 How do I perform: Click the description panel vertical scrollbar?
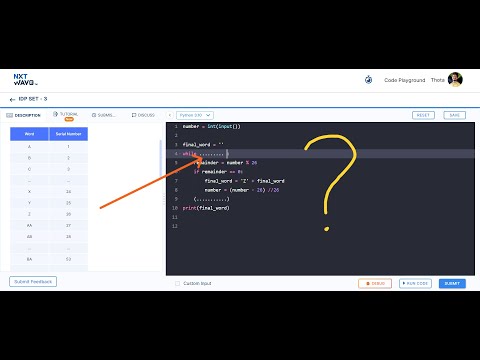coord(161,158)
